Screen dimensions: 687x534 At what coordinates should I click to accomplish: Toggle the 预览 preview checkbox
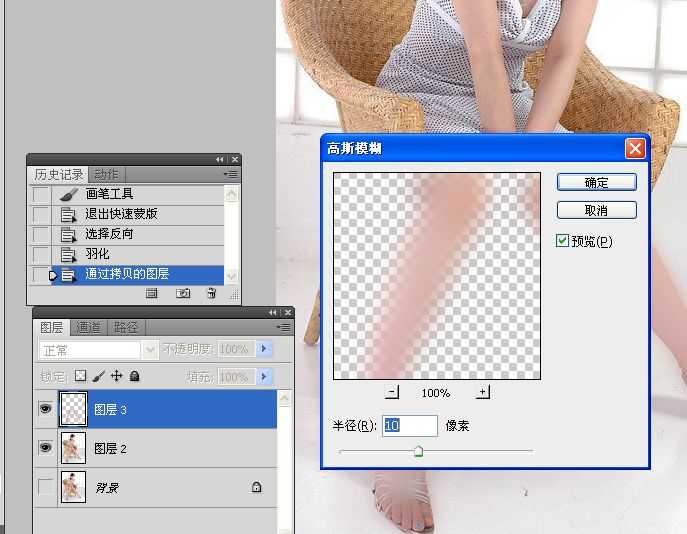point(562,240)
